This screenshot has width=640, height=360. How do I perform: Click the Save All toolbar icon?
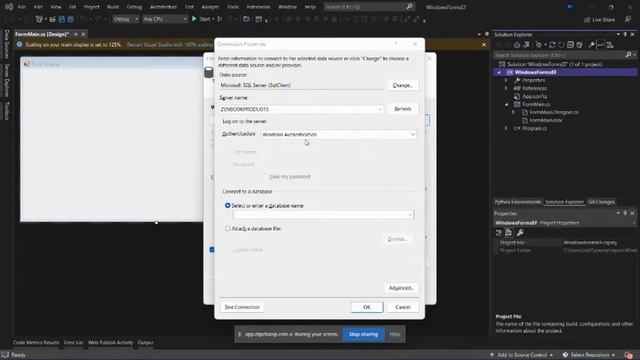(70, 19)
